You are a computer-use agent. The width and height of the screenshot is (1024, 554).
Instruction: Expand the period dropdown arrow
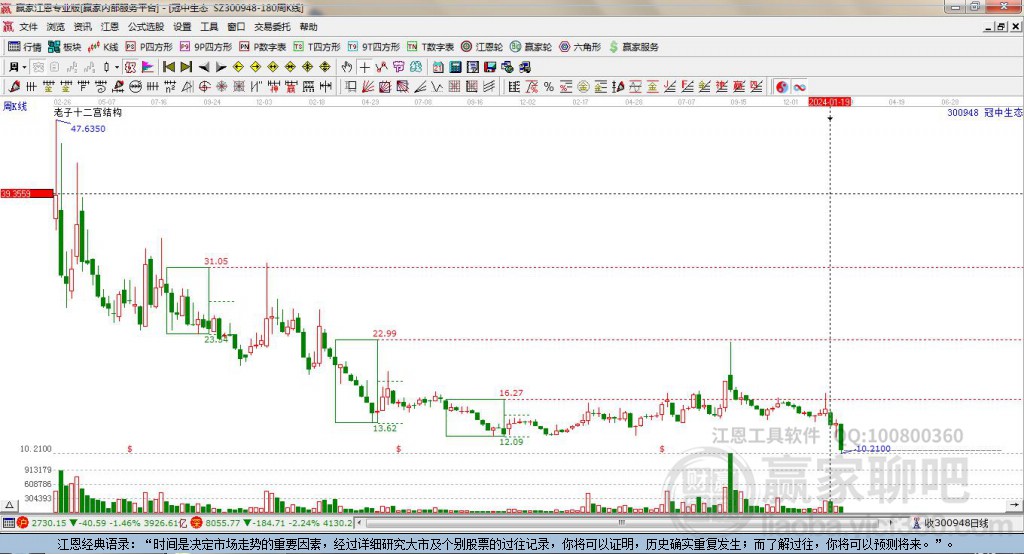click(x=24, y=67)
